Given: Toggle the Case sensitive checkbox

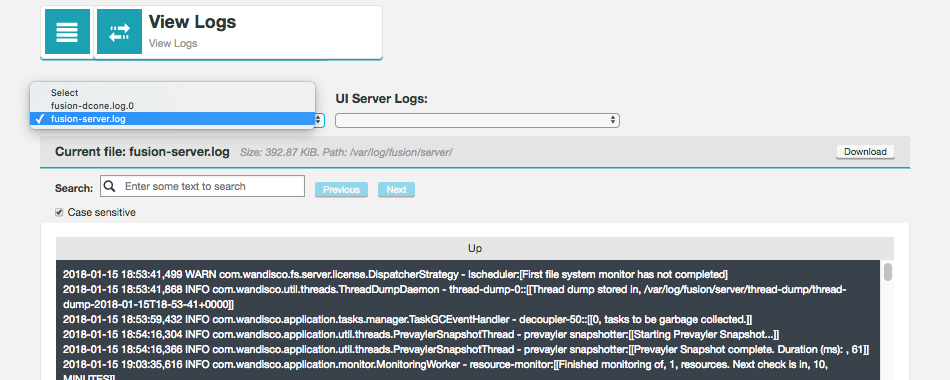Looking at the screenshot, I should (x=59, y=212).
